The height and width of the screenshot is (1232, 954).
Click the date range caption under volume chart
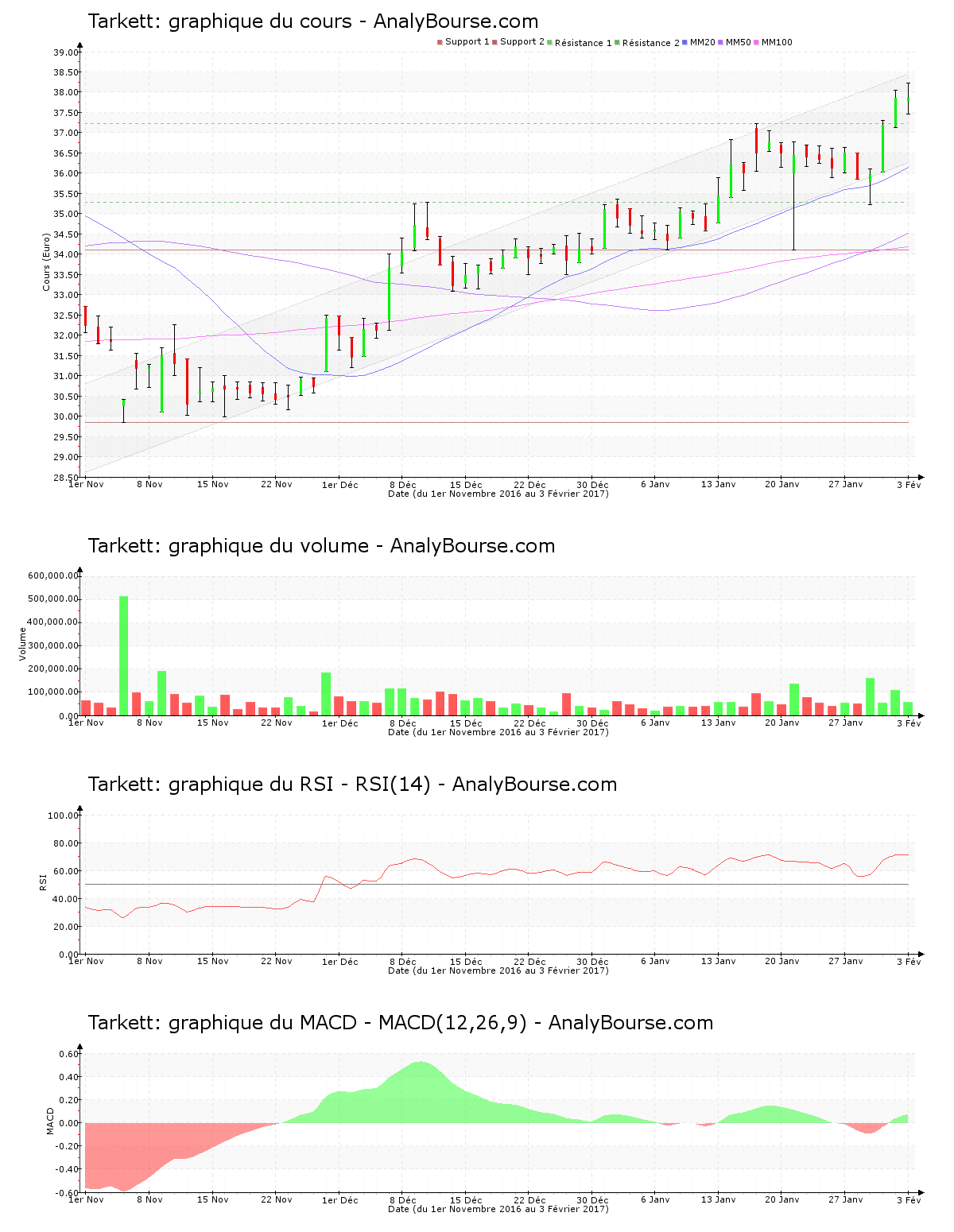tap(498, 732)
